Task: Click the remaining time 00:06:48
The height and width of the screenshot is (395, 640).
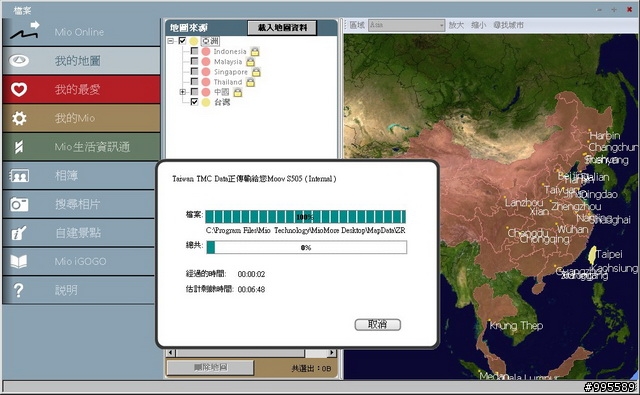Action: click(251, 289)
